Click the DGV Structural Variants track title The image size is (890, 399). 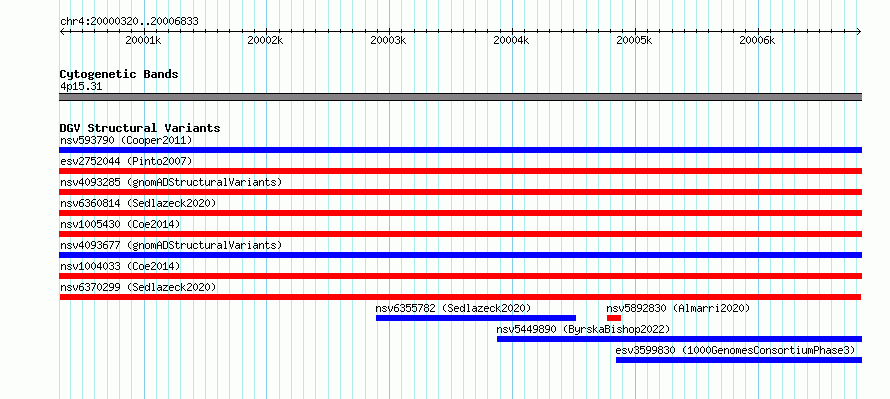tap(140, 128)
